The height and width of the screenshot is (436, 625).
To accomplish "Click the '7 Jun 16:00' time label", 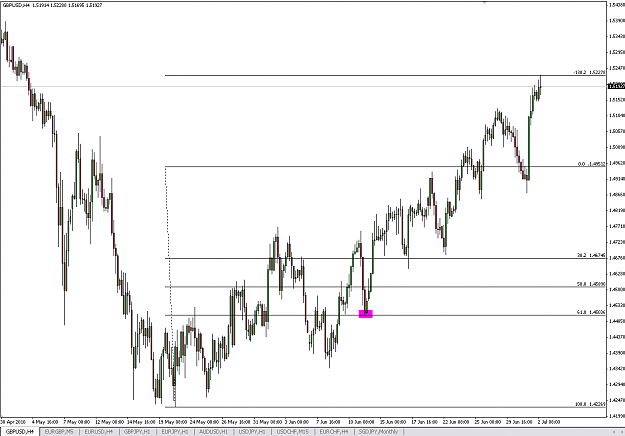I will (x=328, y=422).
